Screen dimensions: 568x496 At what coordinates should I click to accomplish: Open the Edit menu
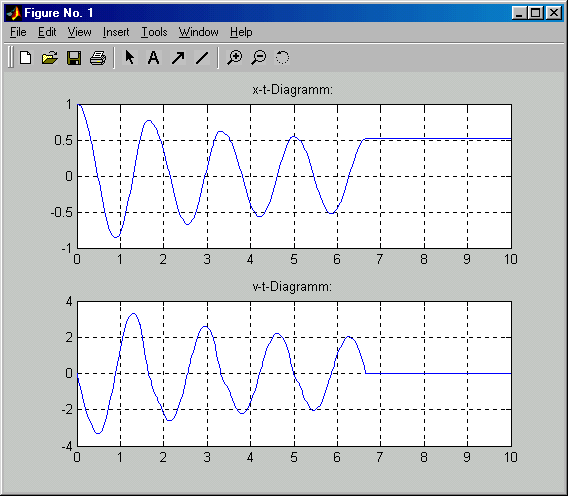(47, 32)
